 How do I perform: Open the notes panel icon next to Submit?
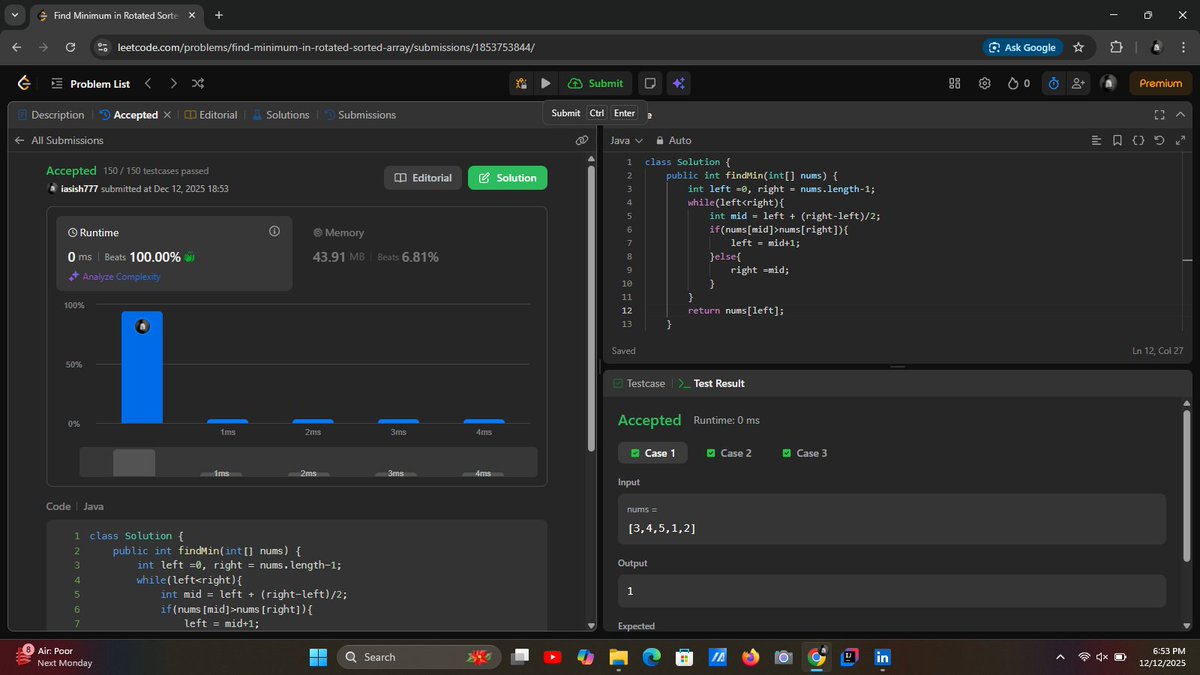[651, 83]
